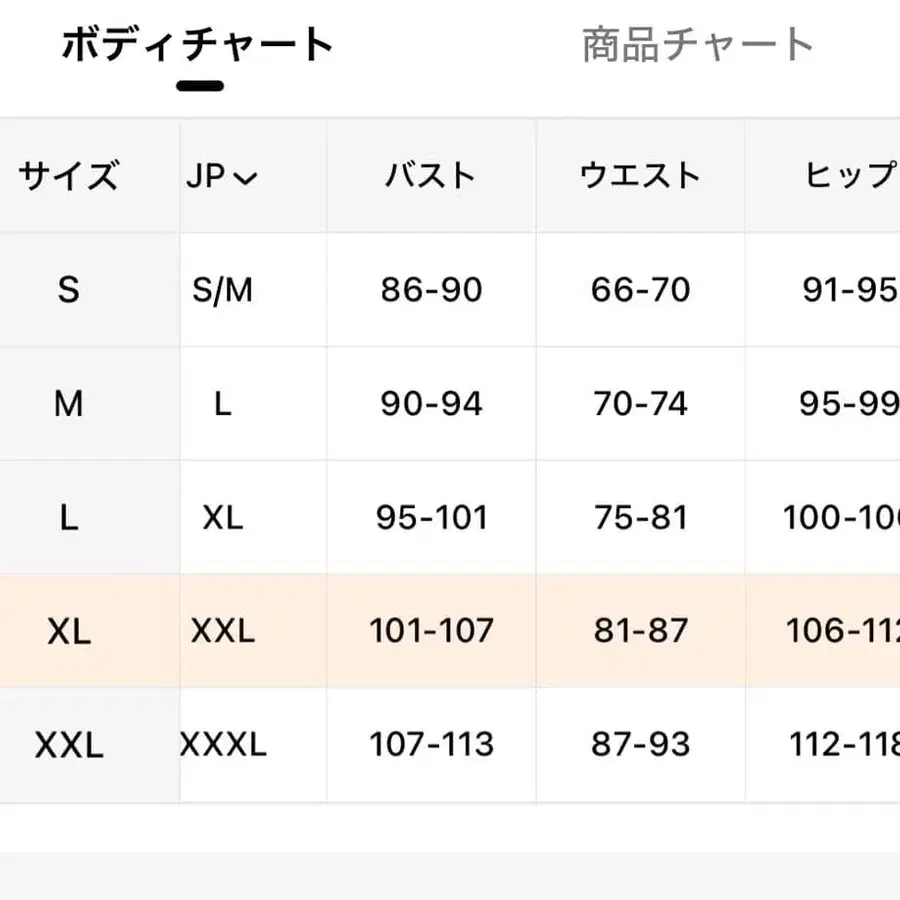Image resolution: width=900 pixels, height=900 pixels.
Task: Click the 70-74 waist measurement cell
Action: 640,404
